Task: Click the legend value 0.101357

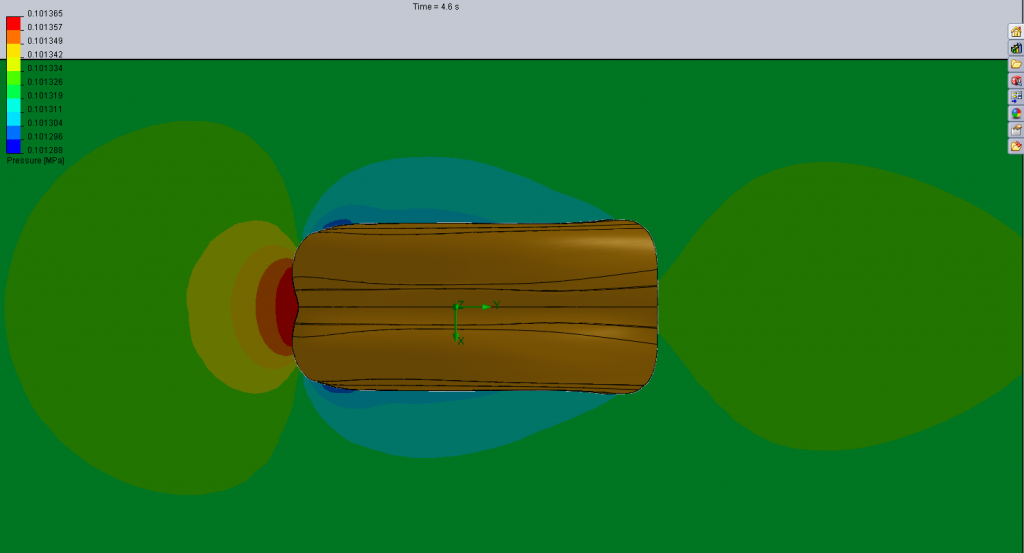Action: pyautogui.click(x=45, y=27)
